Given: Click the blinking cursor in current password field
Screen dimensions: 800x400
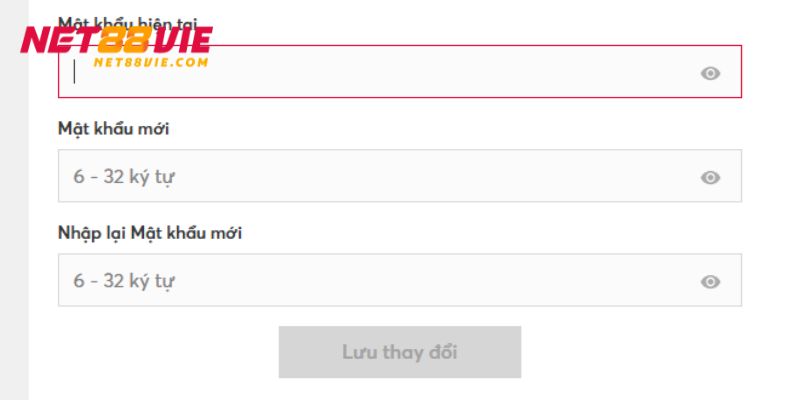Looking at the screenshot, I should pos(74,71).
